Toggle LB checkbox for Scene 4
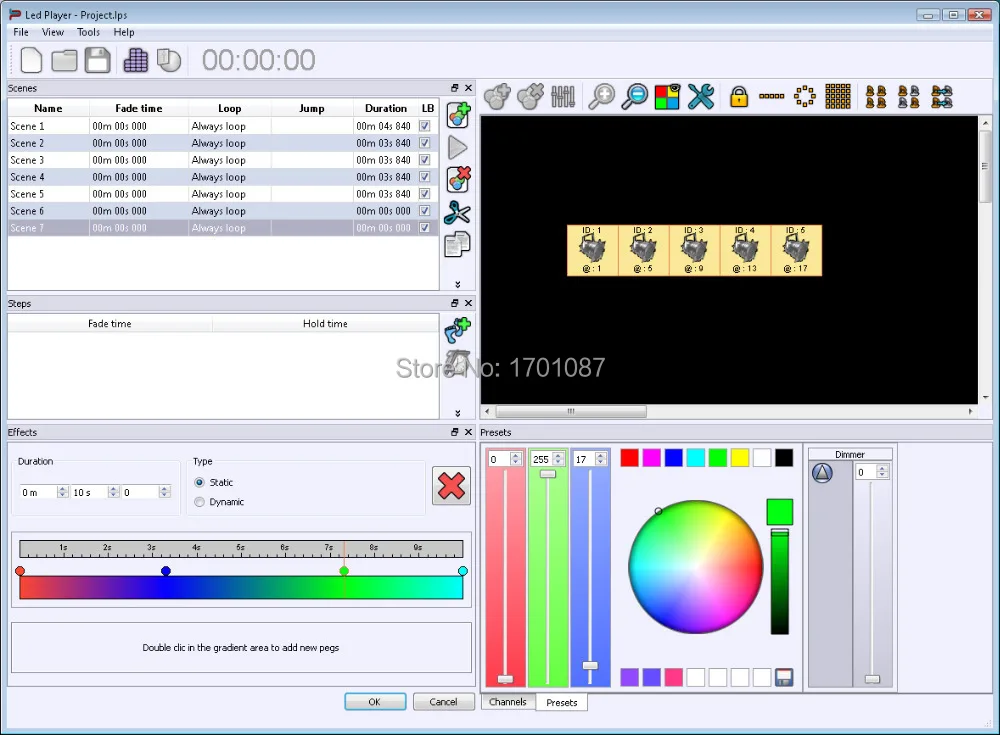Viewport: 1000px width, 735px height. pyautogui.click(x=425, y=177)
